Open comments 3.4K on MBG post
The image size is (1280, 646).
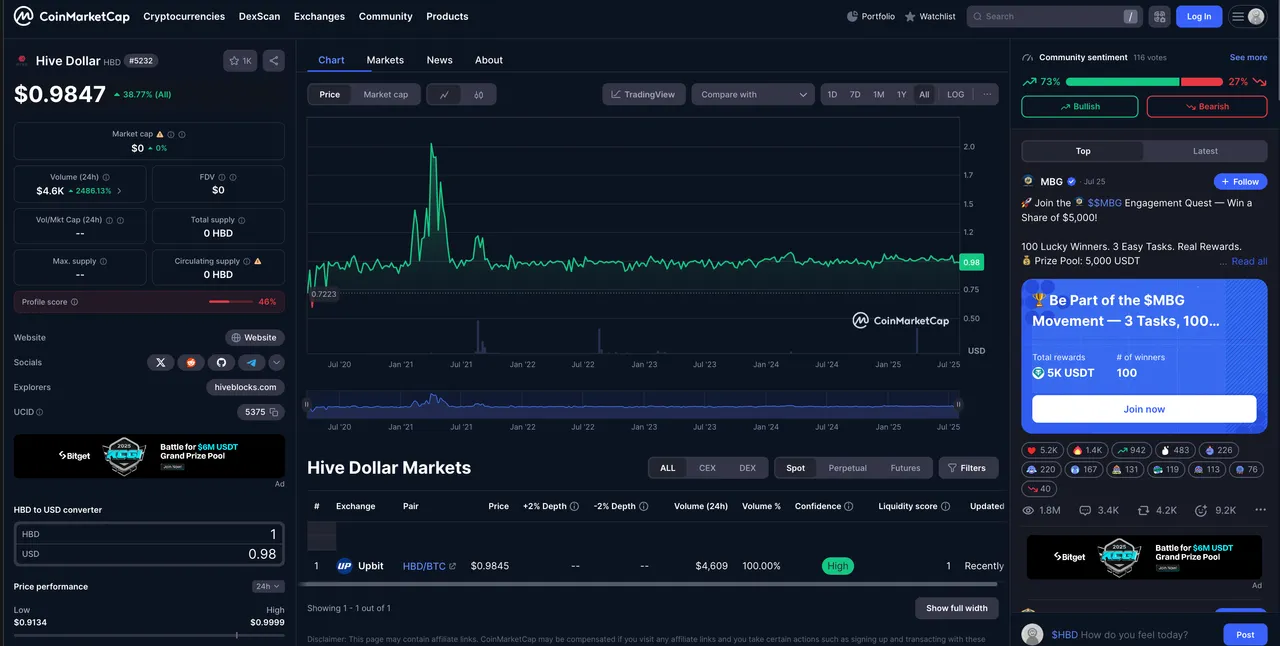(x=1099, y=510)
